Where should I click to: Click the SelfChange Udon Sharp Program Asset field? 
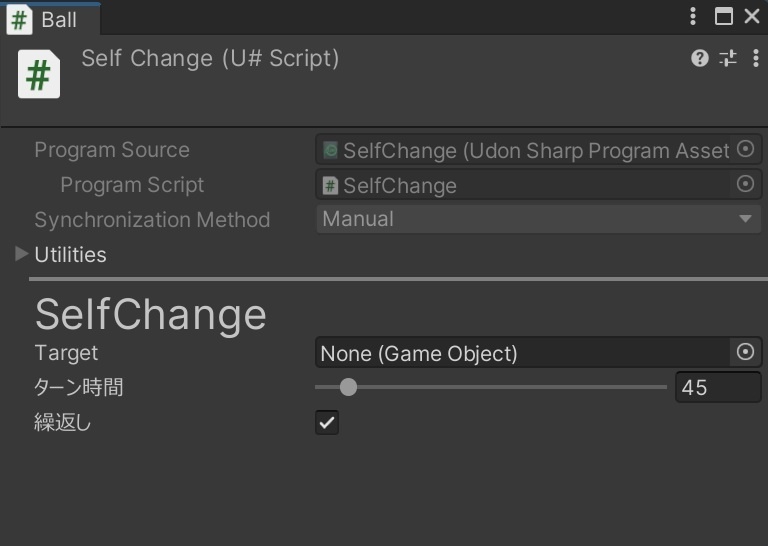[525, 150]
